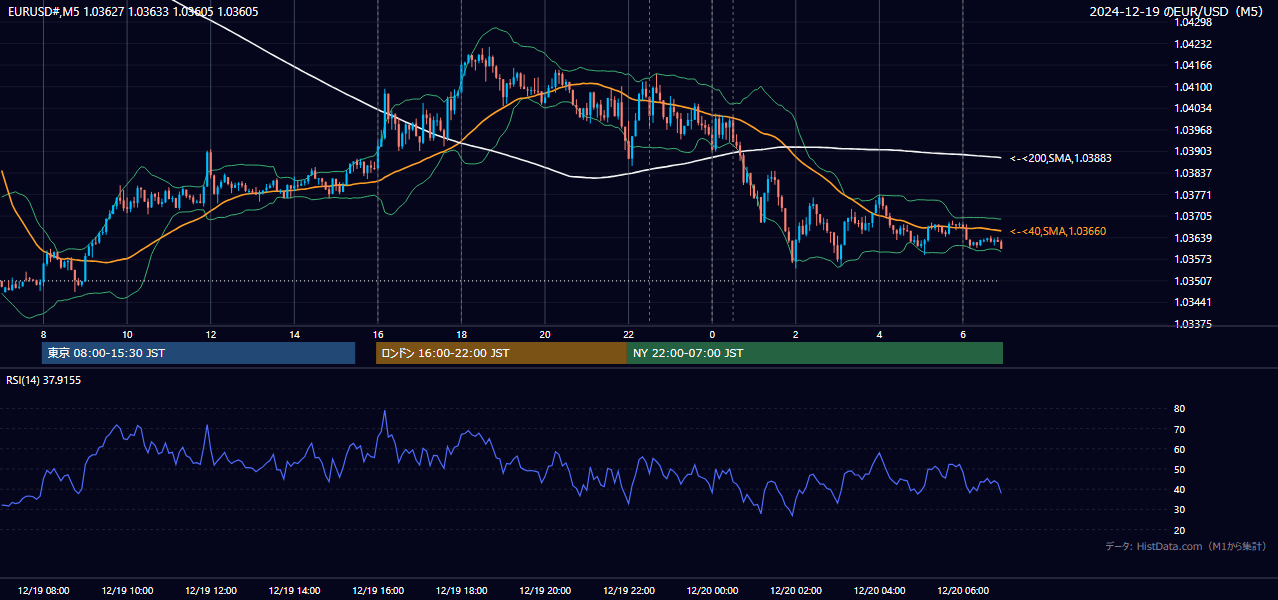Click the 12/20 02:00 date label
This screenshot has height=600, width=1278.
(x=796, y=591)
